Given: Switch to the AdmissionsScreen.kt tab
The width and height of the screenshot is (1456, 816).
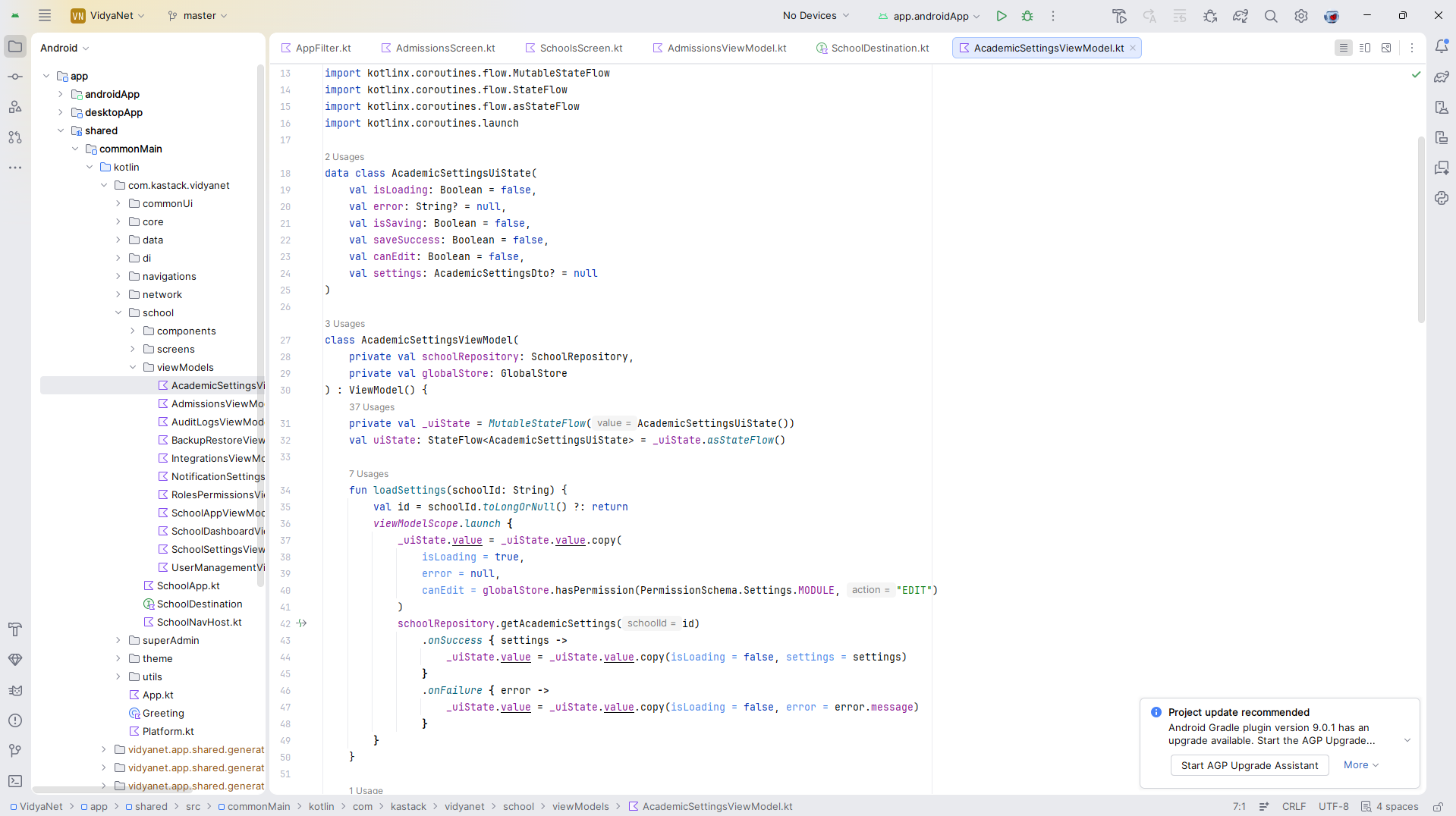Looking at the screenshot, I should pos(439,48).
